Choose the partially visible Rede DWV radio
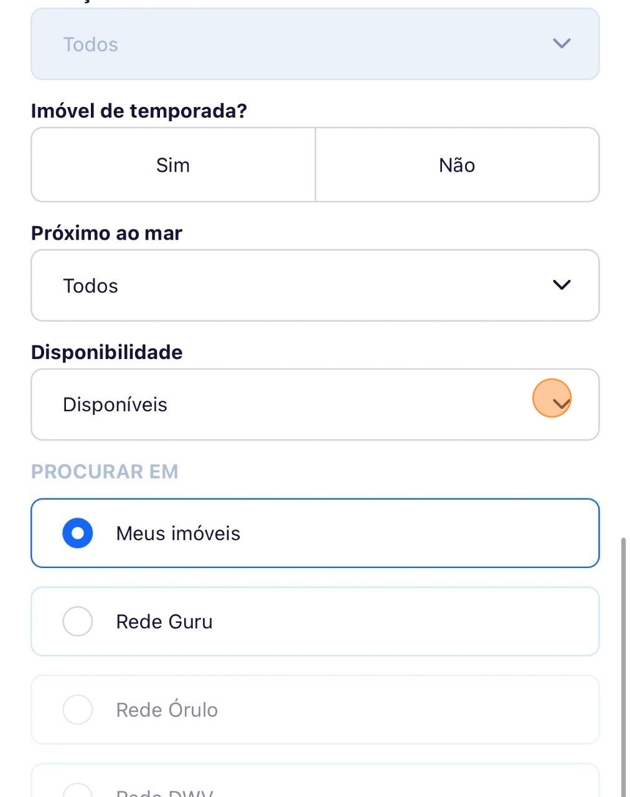The image size is (630, 797). coord(78,790)
